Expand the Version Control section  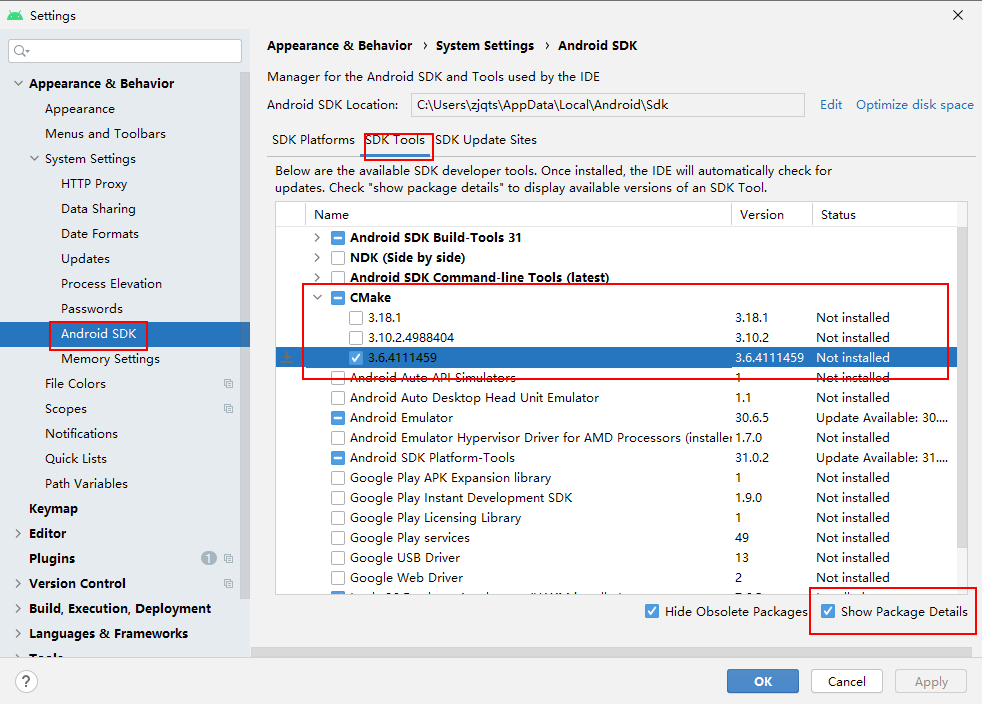click(x=18, y=583)
